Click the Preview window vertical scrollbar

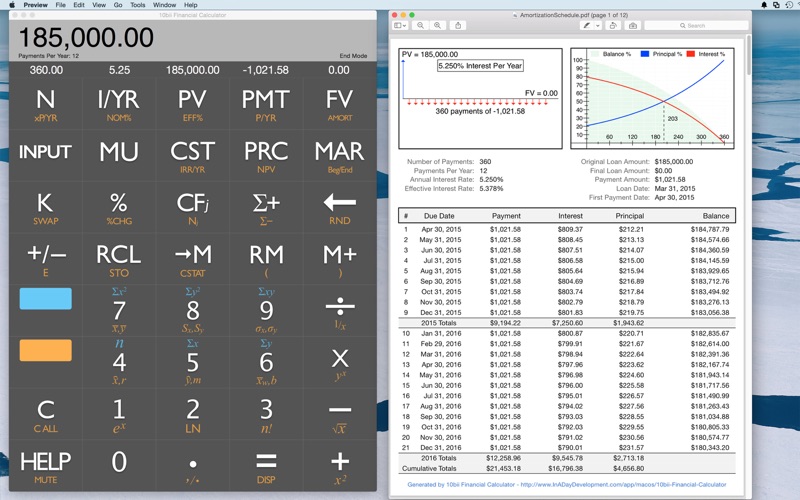[748, 55]
